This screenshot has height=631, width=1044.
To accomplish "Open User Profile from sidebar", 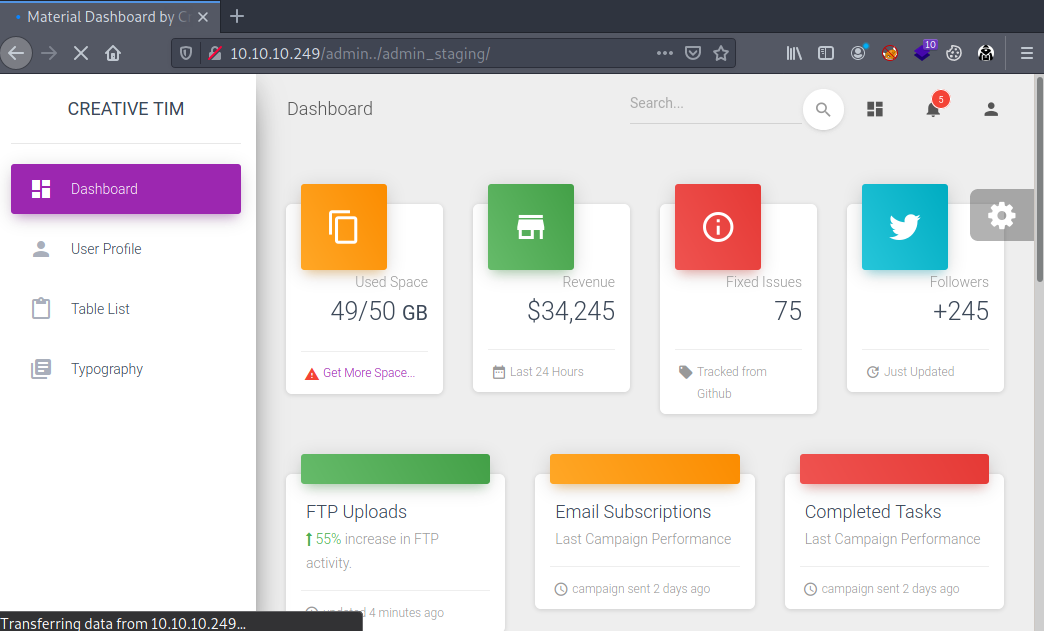I will [106, 249].
